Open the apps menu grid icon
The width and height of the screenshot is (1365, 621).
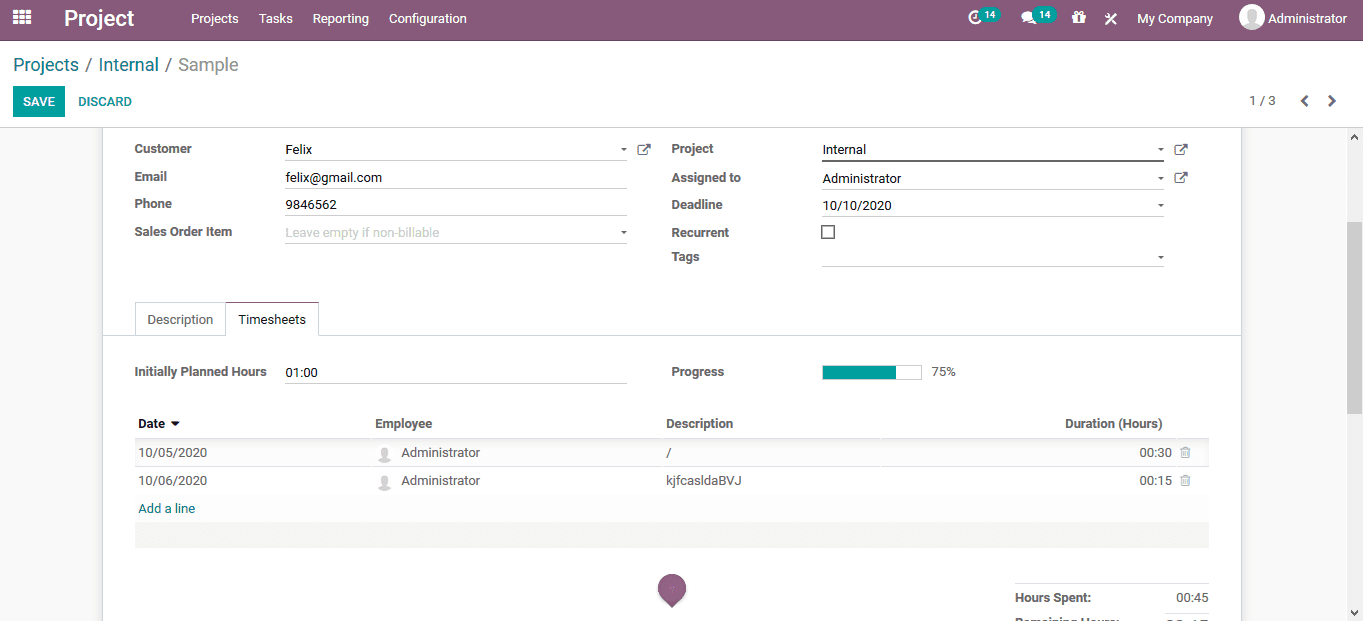pos(21,18)
